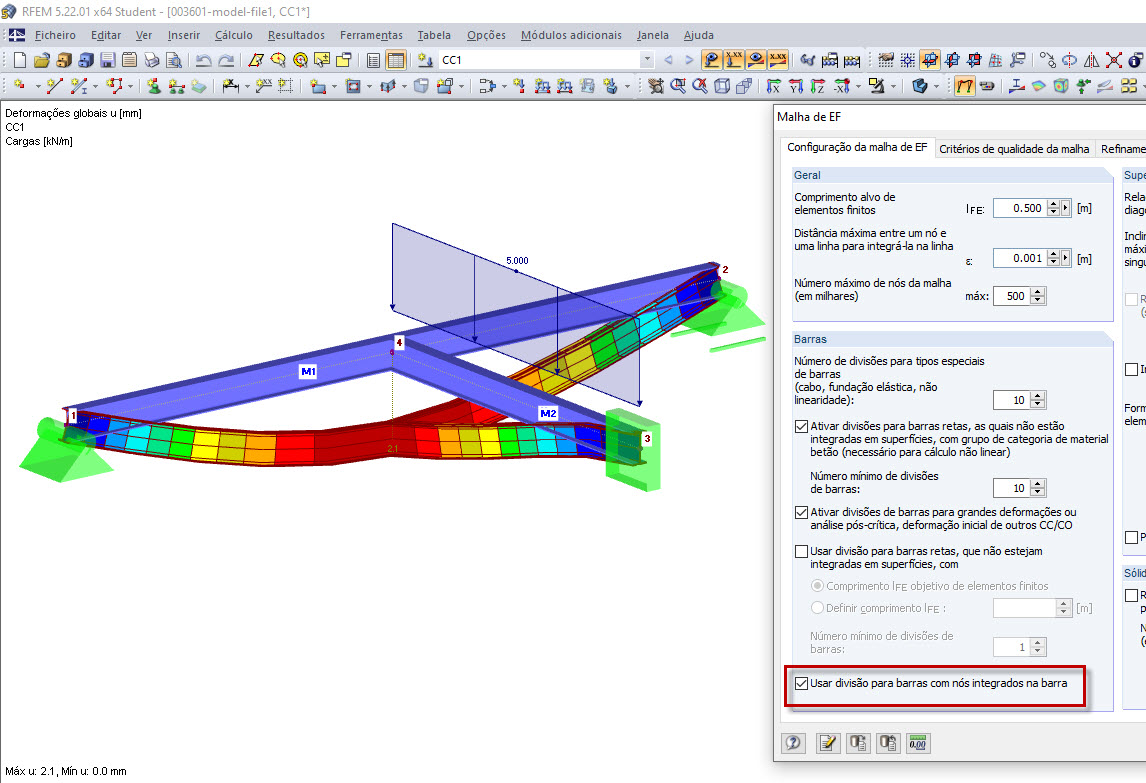Click node label 4 in the model view
The width and height of the screenshot is (1146, 783).
tap(399, 342)
